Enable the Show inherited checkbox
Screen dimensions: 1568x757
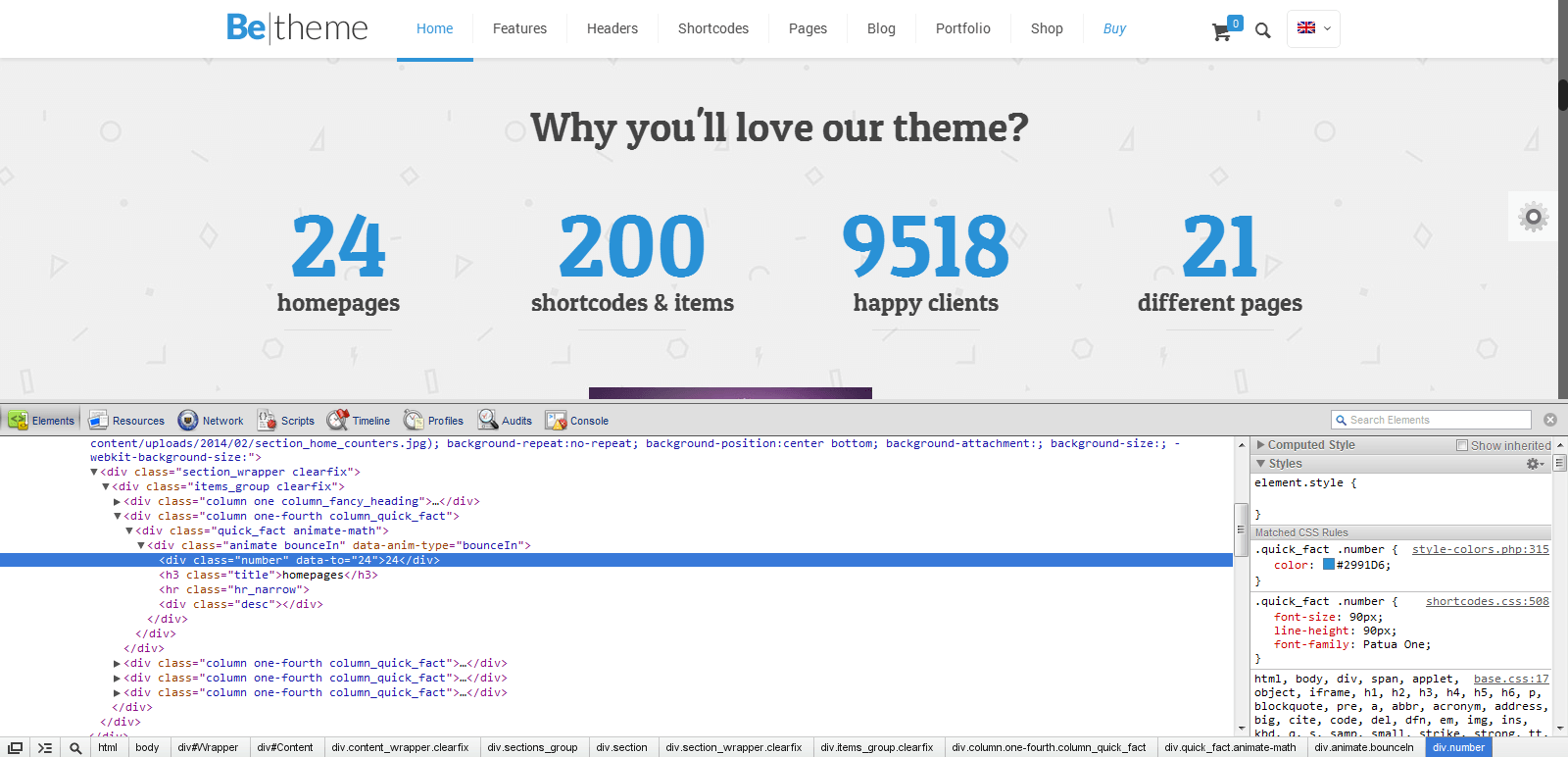pos(1462,445)
